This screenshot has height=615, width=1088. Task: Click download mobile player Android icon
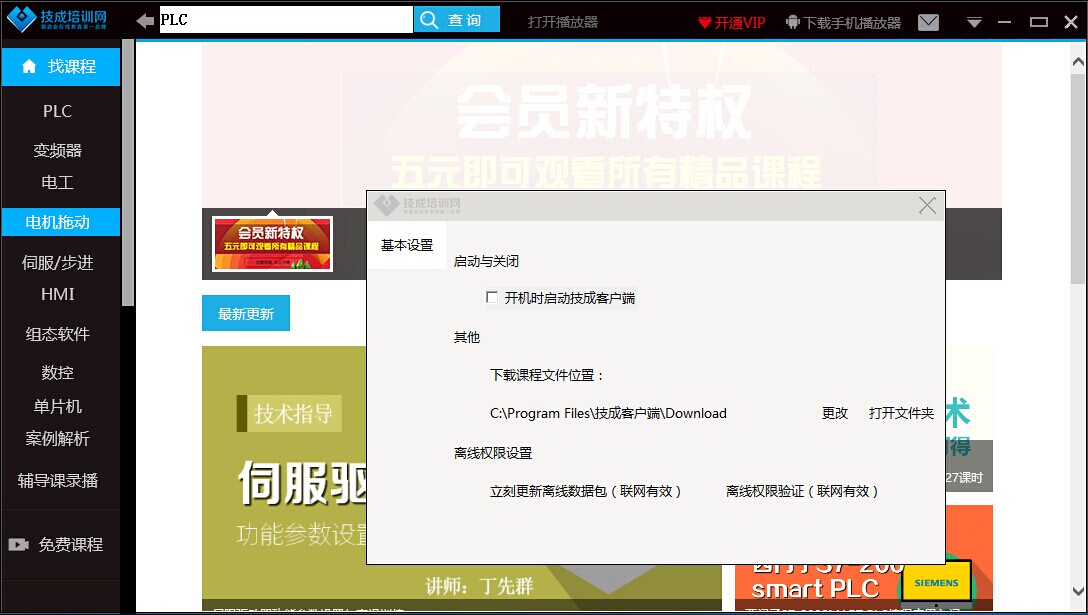793,22
